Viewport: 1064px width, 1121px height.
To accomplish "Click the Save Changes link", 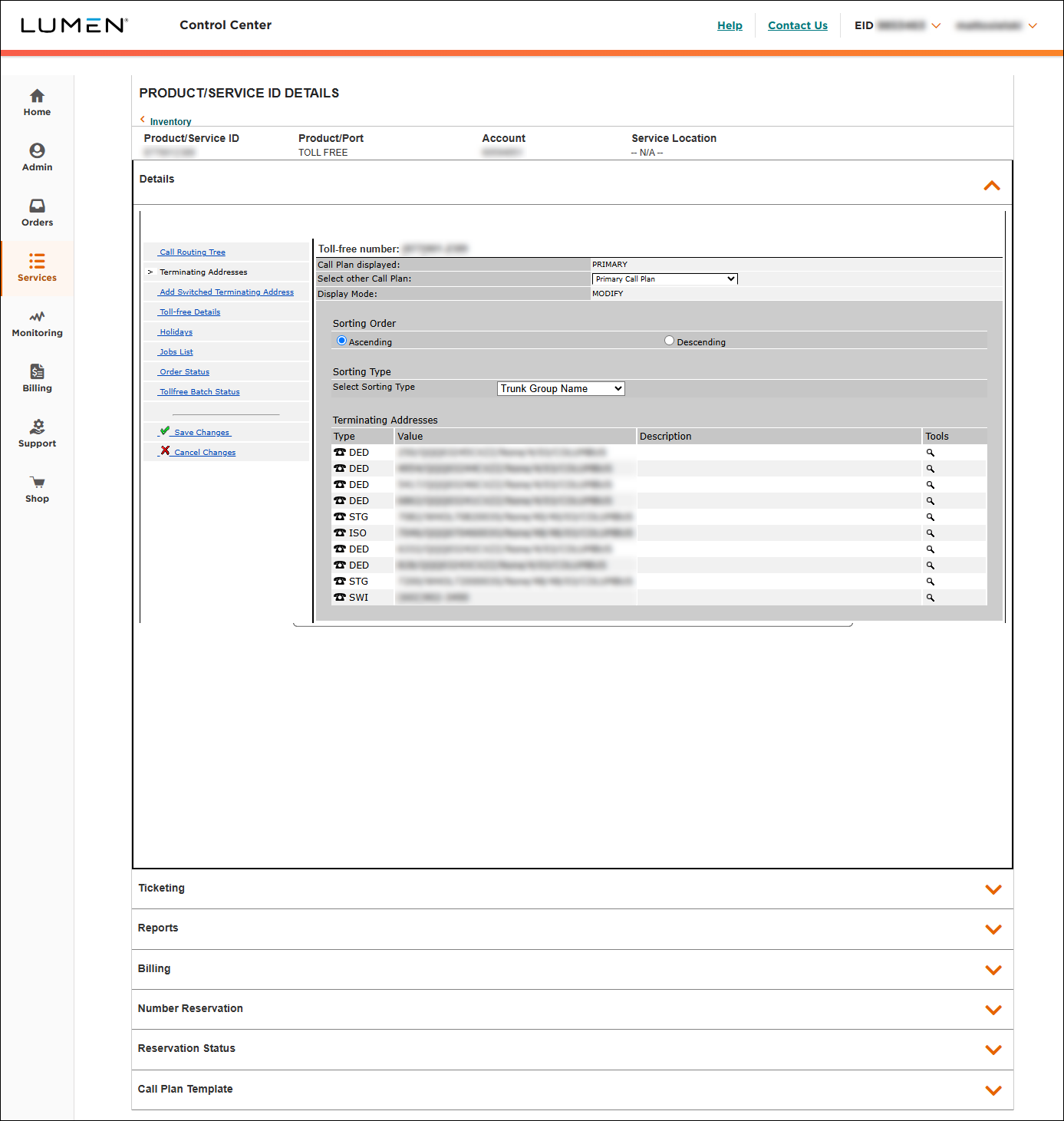I will point(199,432).
